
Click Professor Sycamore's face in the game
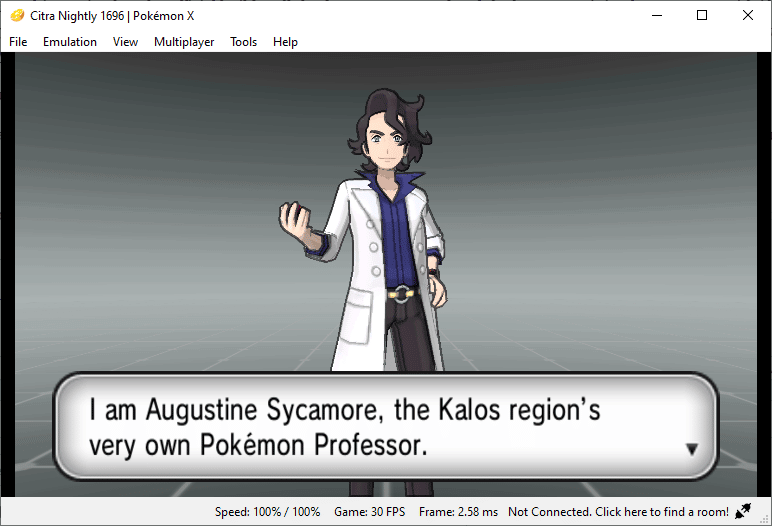387,144
